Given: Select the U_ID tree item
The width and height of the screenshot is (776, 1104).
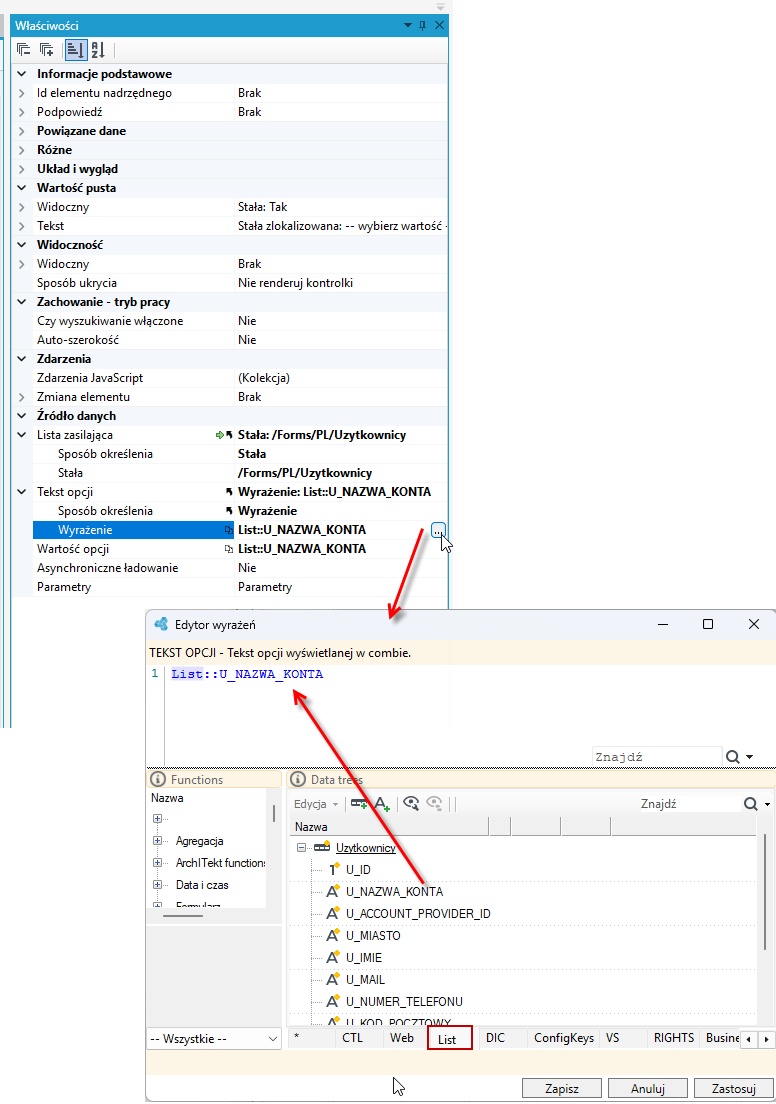Looking at the screenshot, I should point(358,870).
